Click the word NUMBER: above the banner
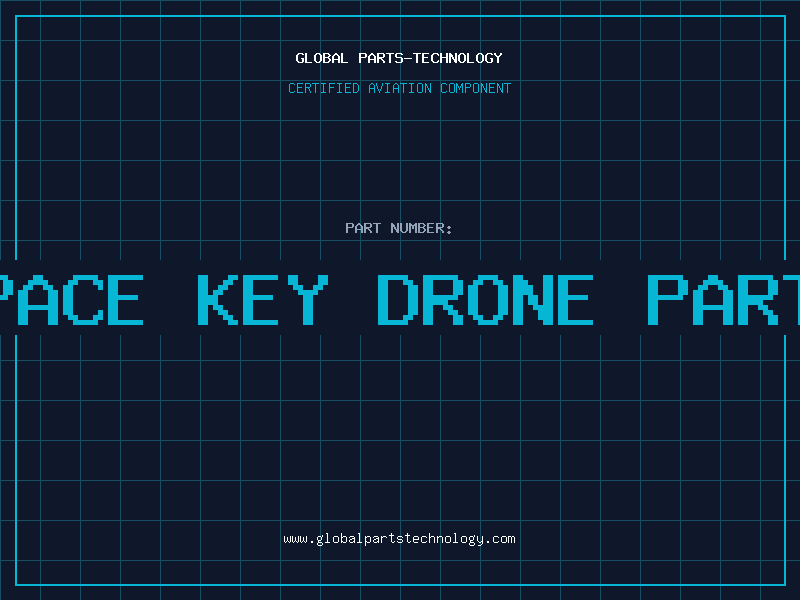This screenshot has height=600, width=800. [x=421, y=228]
